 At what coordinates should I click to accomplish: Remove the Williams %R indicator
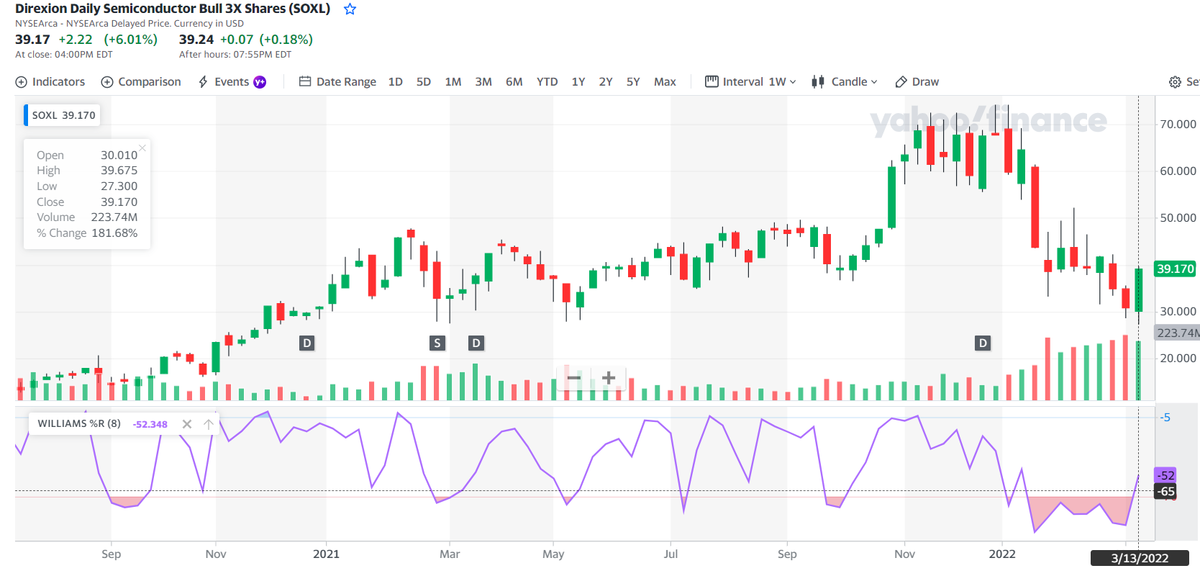click(x=187, y=424)
